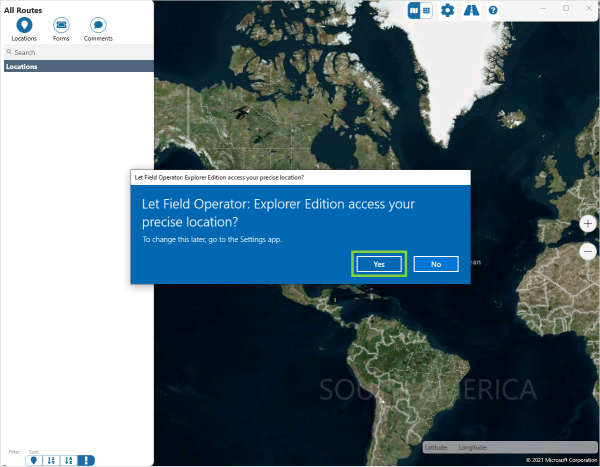Click the road routes icon

(x=470, y=10)
